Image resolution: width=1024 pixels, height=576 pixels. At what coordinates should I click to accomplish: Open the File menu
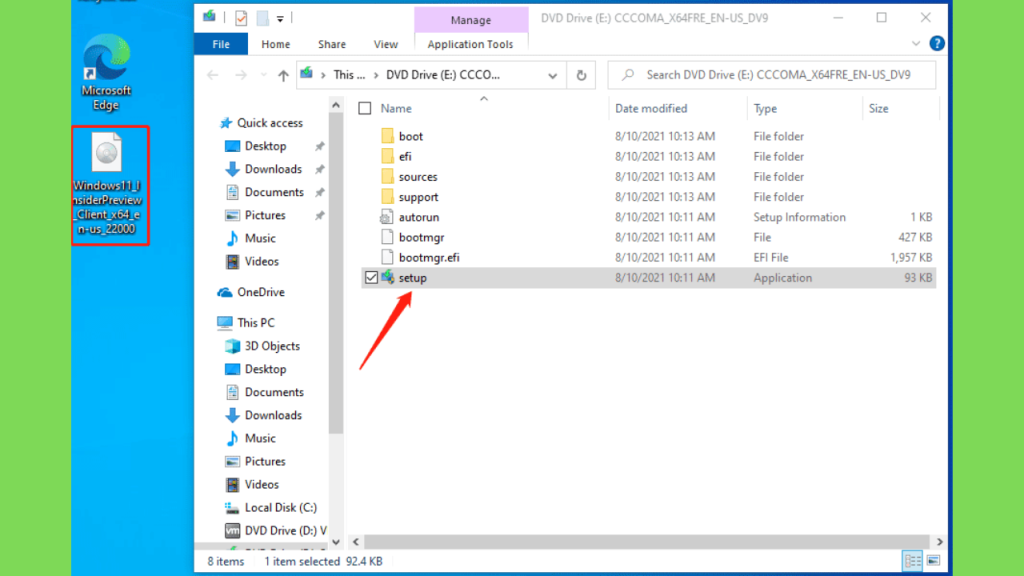221,44
